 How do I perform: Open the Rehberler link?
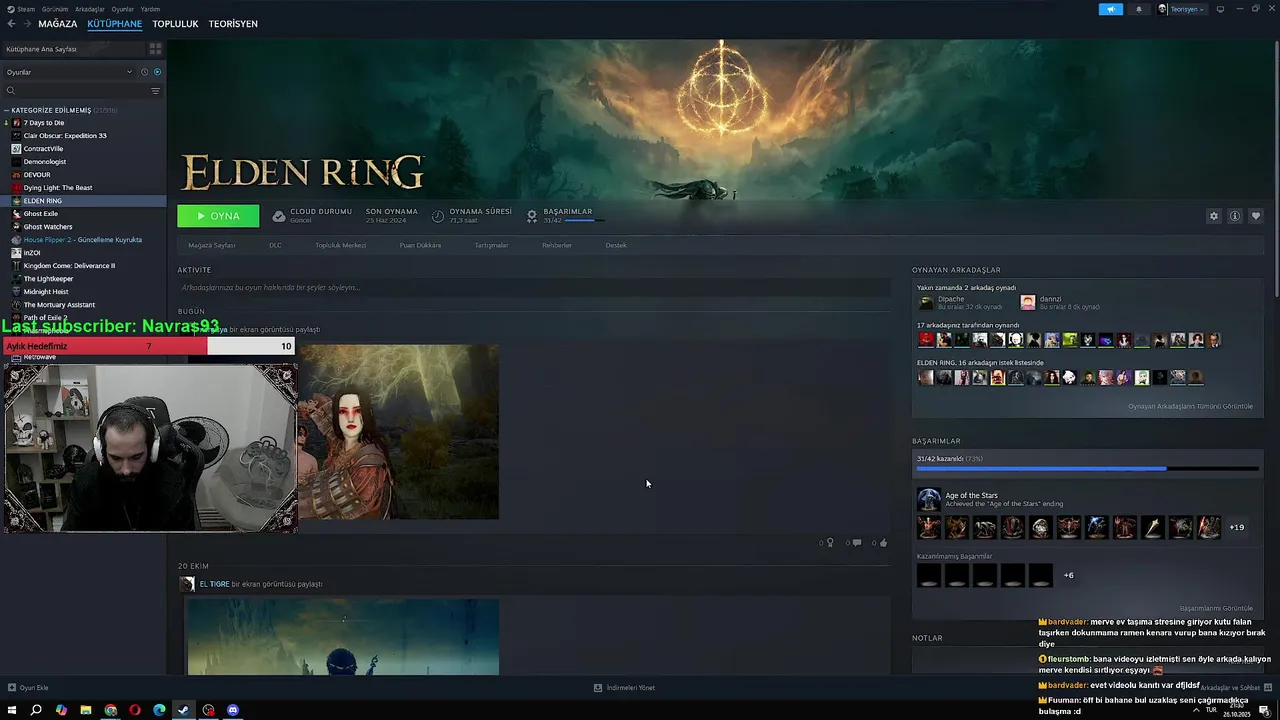(x=557, y=245)
